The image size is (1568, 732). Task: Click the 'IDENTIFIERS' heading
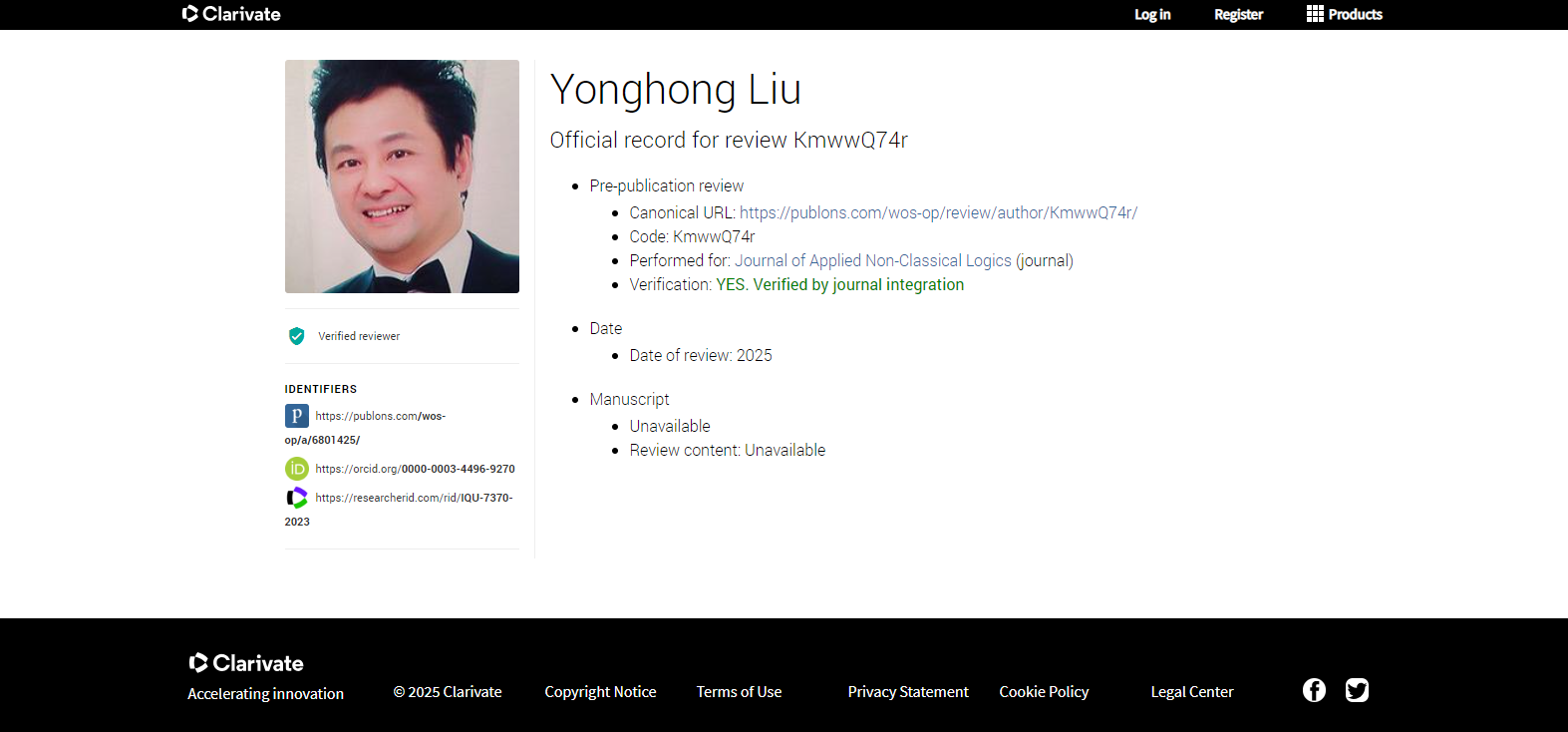(x=321, y=389)
